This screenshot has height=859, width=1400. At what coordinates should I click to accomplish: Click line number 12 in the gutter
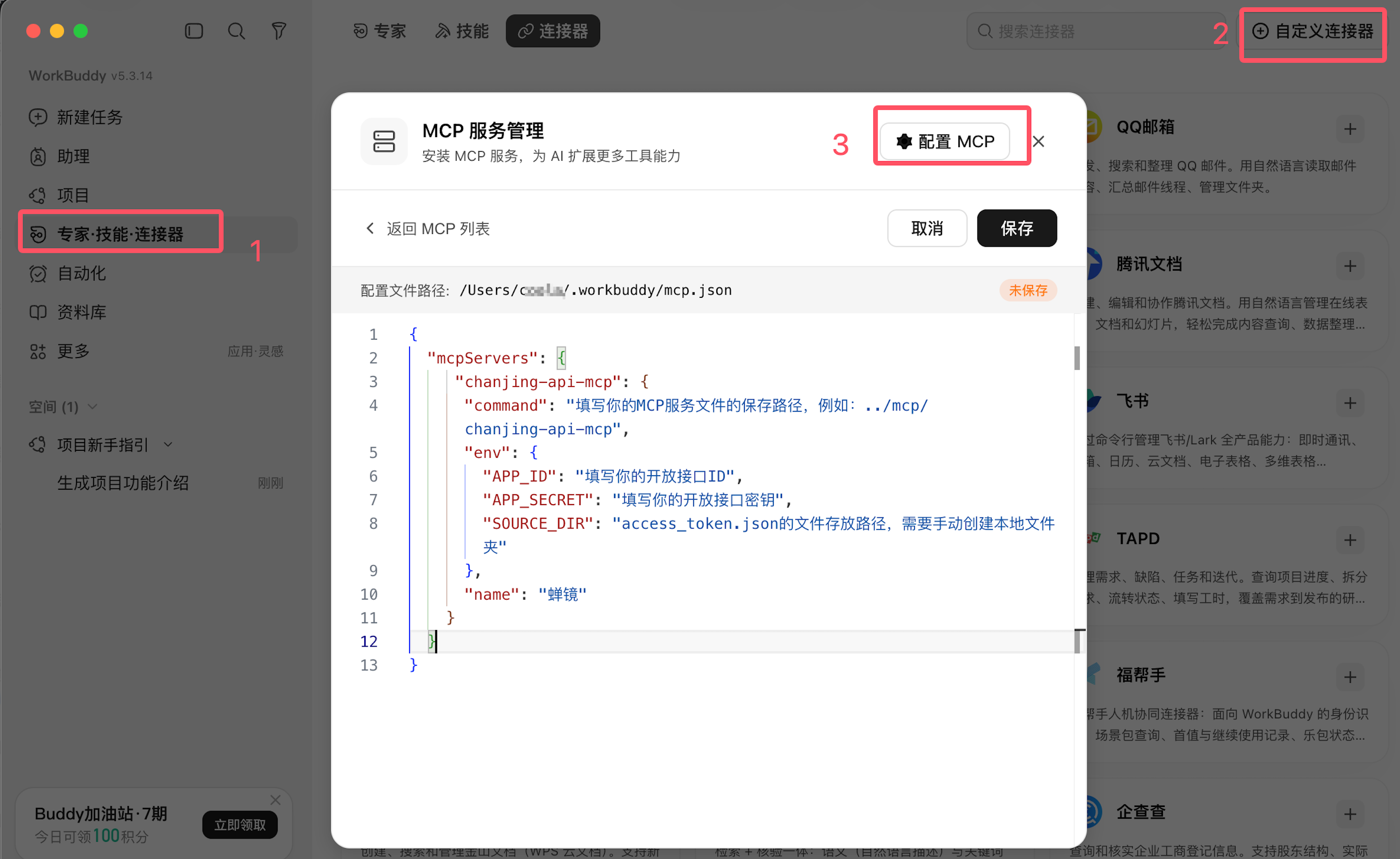pos(369,641)
